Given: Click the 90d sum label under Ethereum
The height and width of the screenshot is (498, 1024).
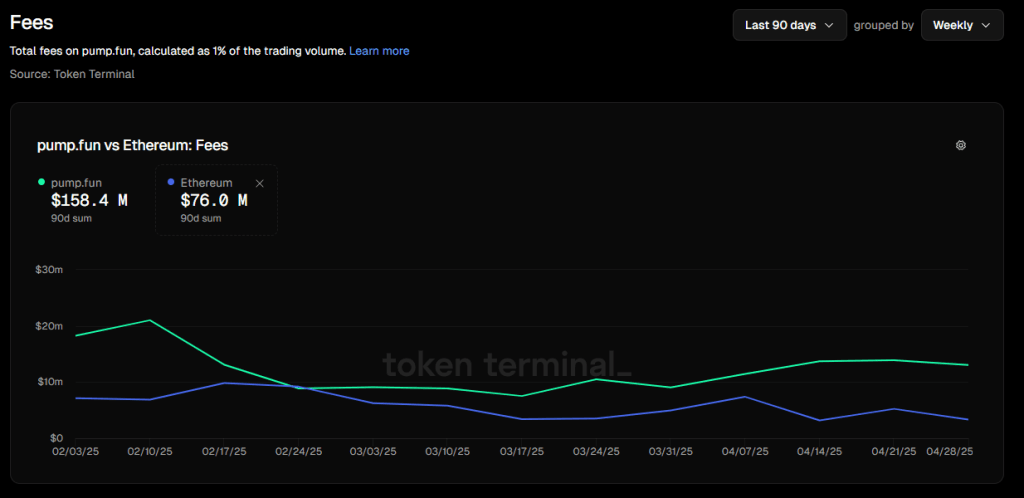Looking at the screenshot, I should click(200, 218).
